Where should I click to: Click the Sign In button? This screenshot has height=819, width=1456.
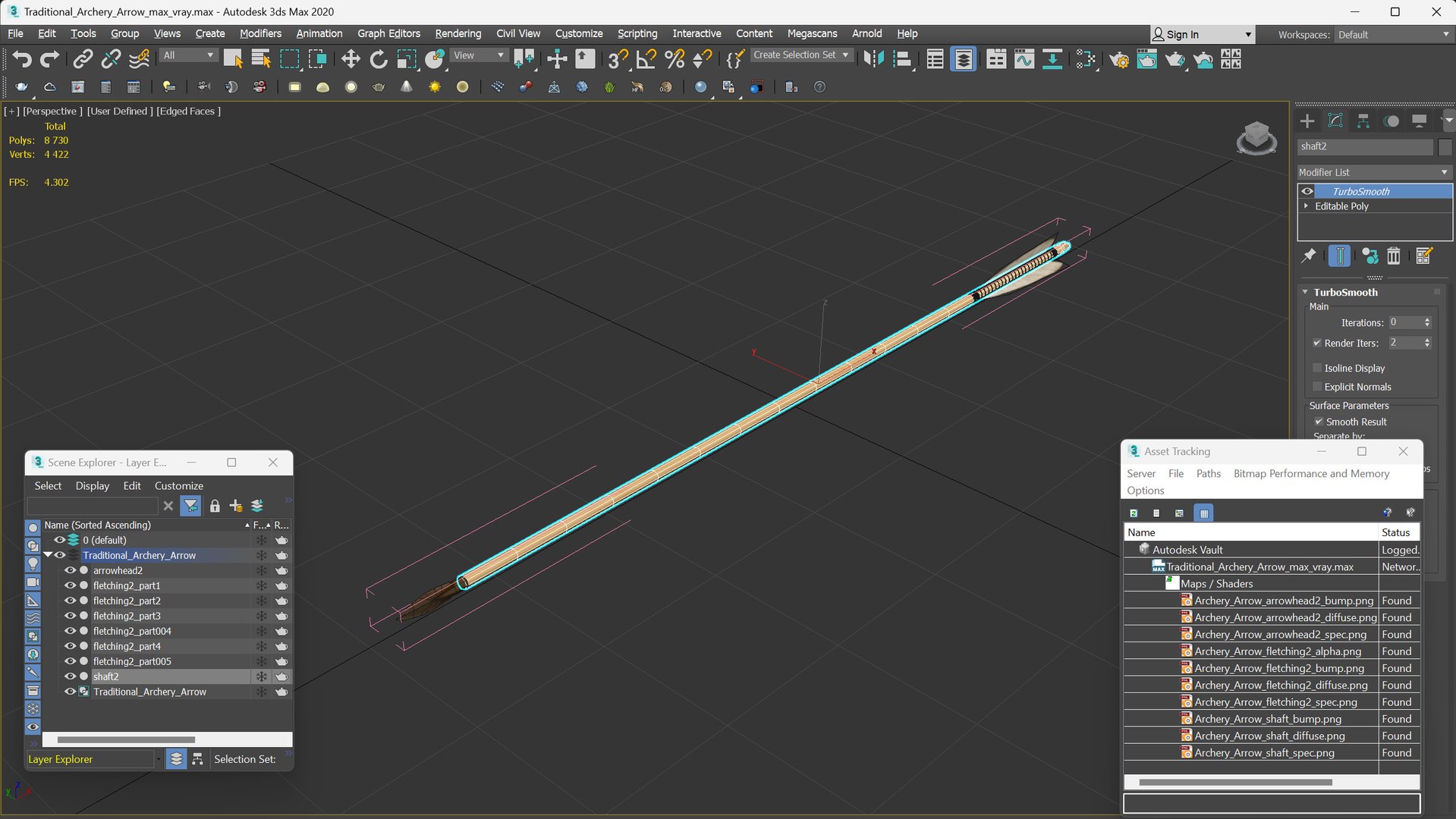coord(1202,35)
